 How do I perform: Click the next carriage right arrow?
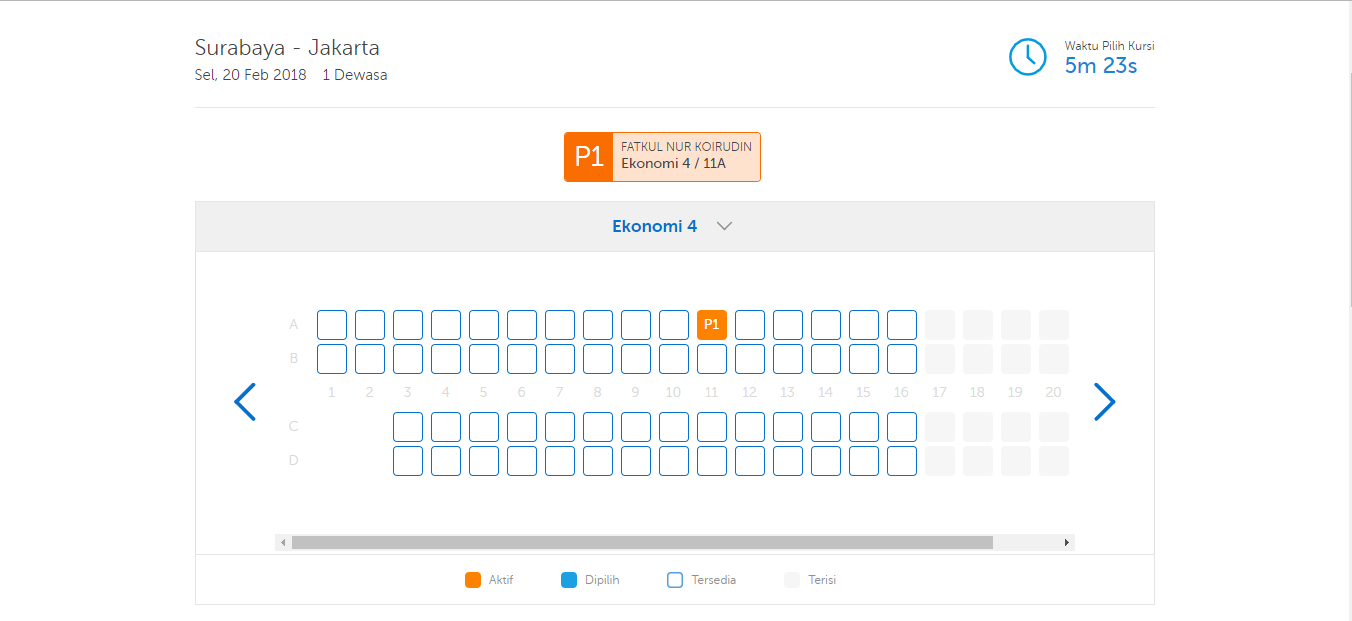(1104, 401)
